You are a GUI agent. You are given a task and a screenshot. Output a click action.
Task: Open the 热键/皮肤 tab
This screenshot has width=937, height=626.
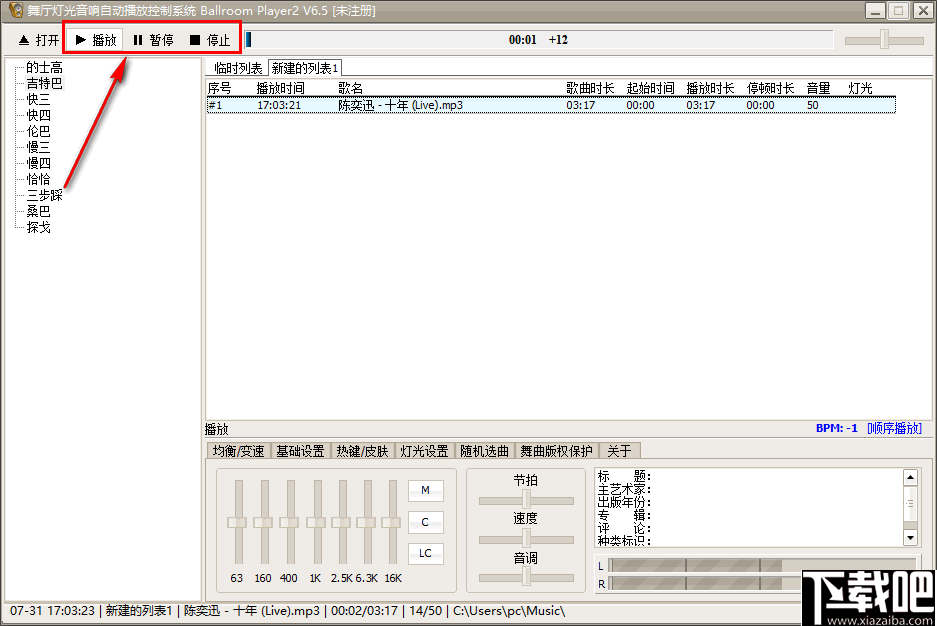pos(362,451)
